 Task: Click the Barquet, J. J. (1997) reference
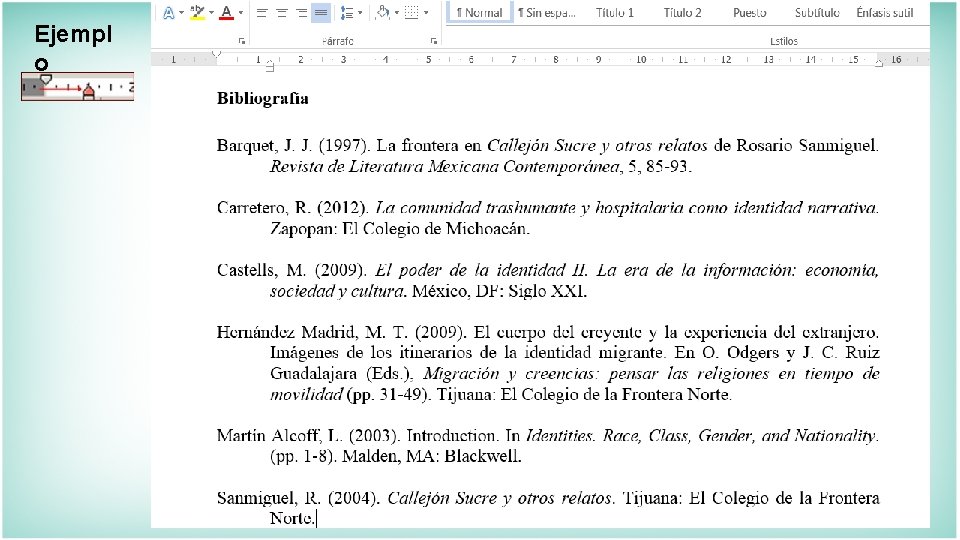pos(548,156)
